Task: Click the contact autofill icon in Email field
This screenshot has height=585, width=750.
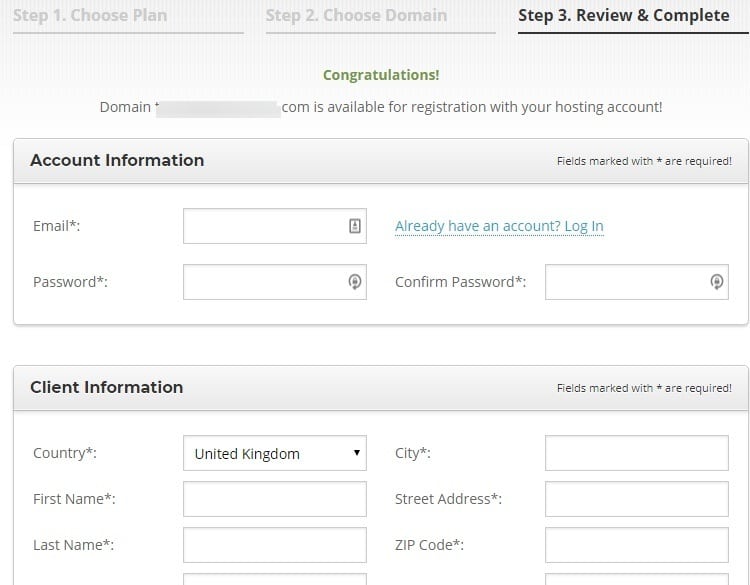Action: [354, 226]
